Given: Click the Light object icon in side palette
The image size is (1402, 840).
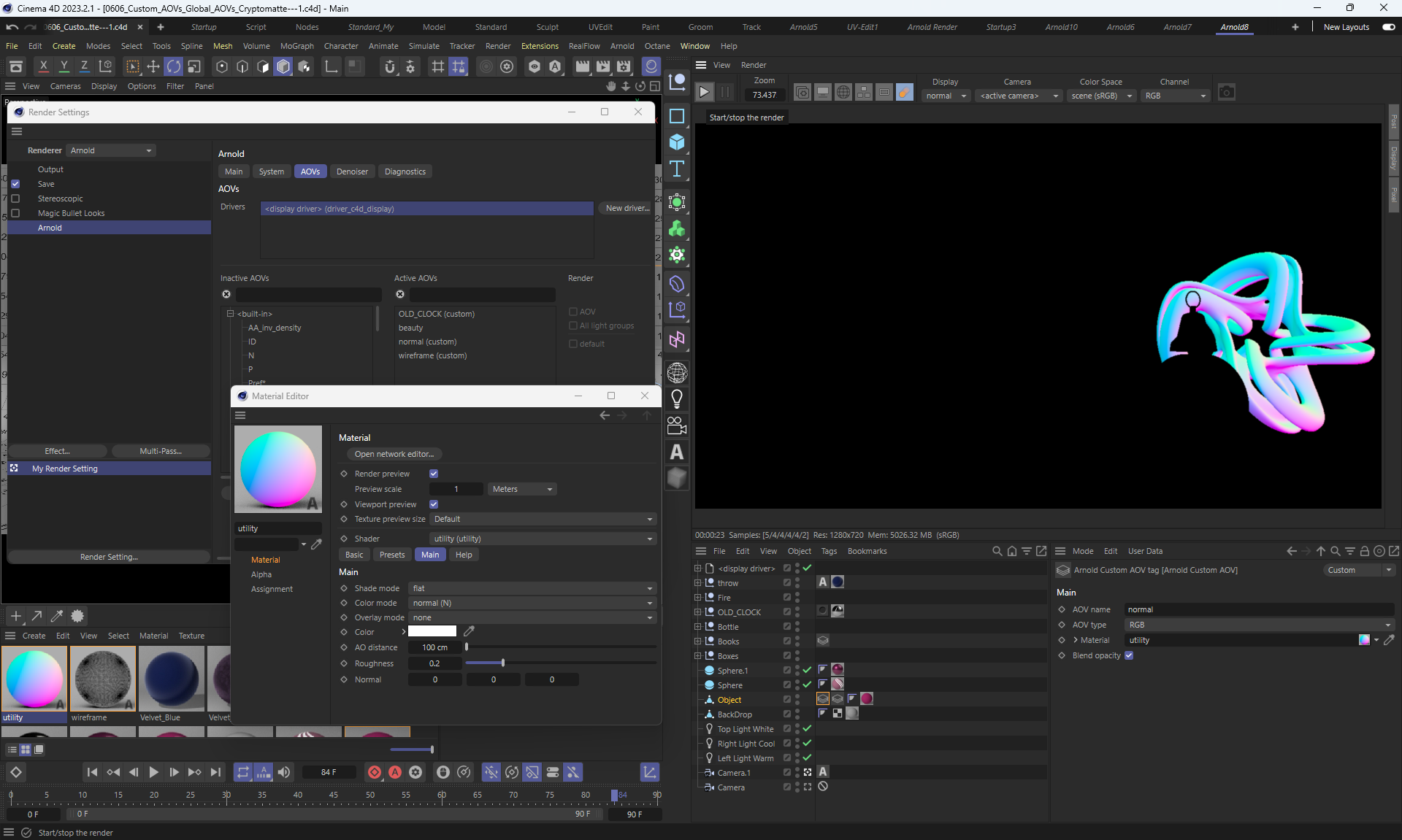Looking at the screenshot, I should [x=677, y=399].
